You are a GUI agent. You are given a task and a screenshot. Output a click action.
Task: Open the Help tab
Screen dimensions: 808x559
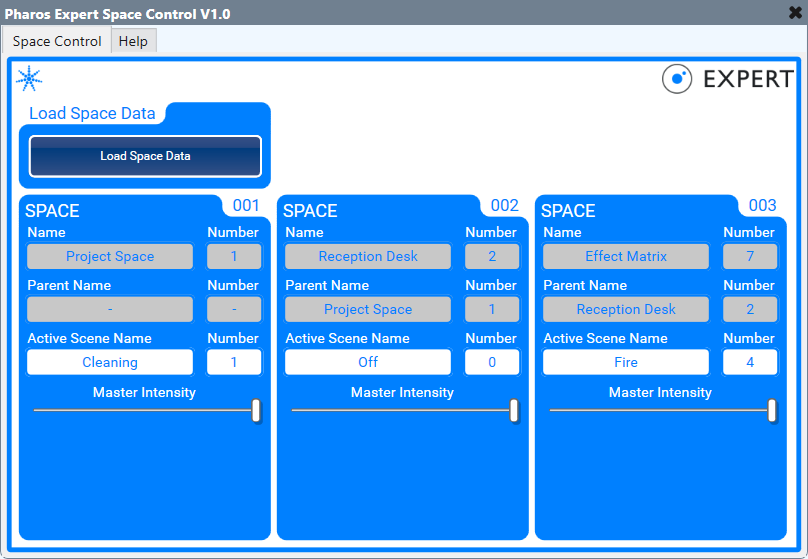[133, 41]
